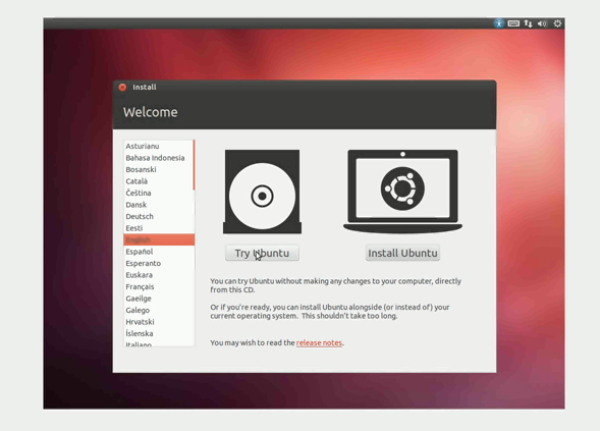Pick Español as the installer language
The height and width of the screenshot is (431, 600).
pyautogui.click(x=139, y=252)
